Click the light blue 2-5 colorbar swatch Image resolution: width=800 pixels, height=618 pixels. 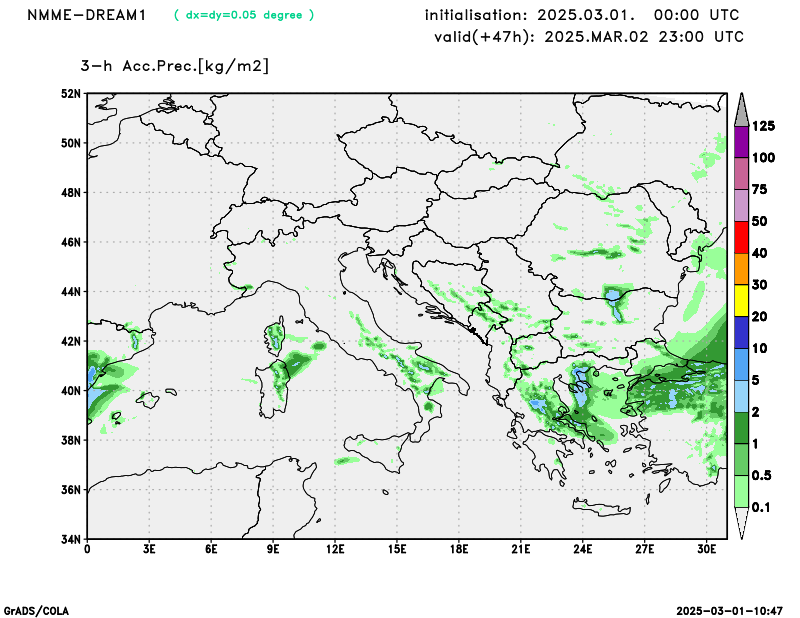(741, 396)
